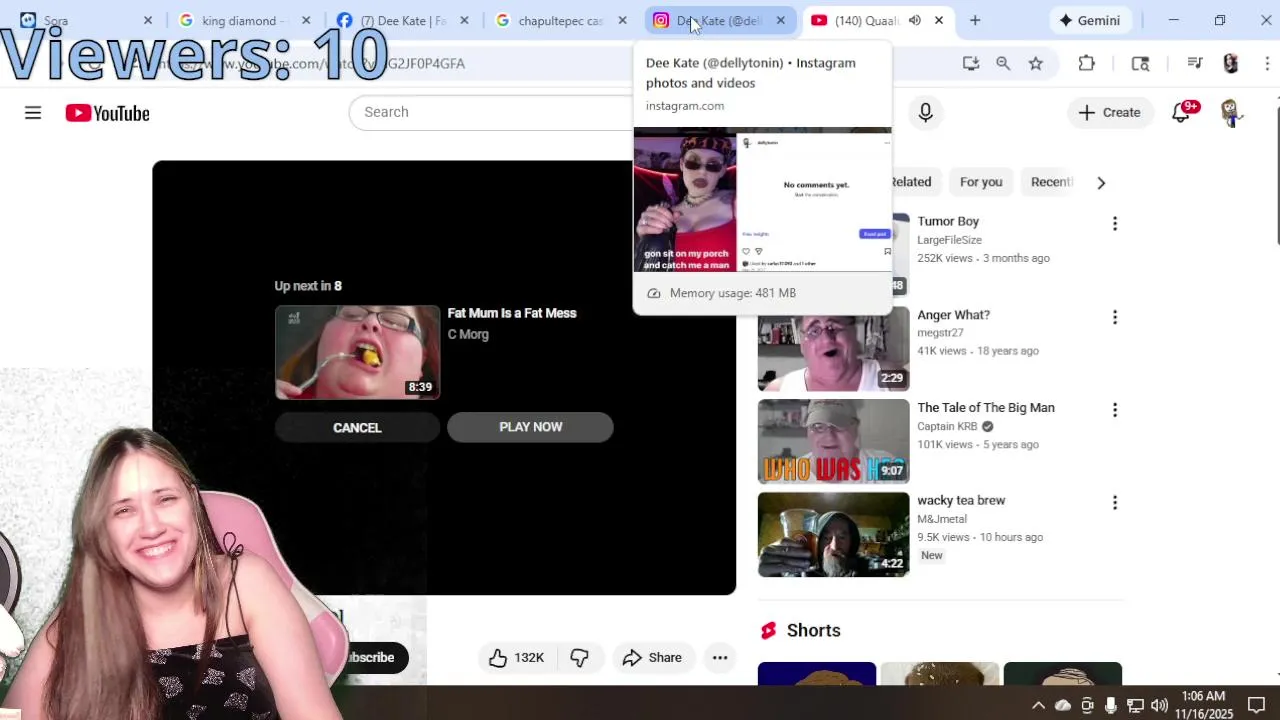Viewport: 1280px width, 720px height.
Task: Click the Share button
Action: (x=652, y=657)
